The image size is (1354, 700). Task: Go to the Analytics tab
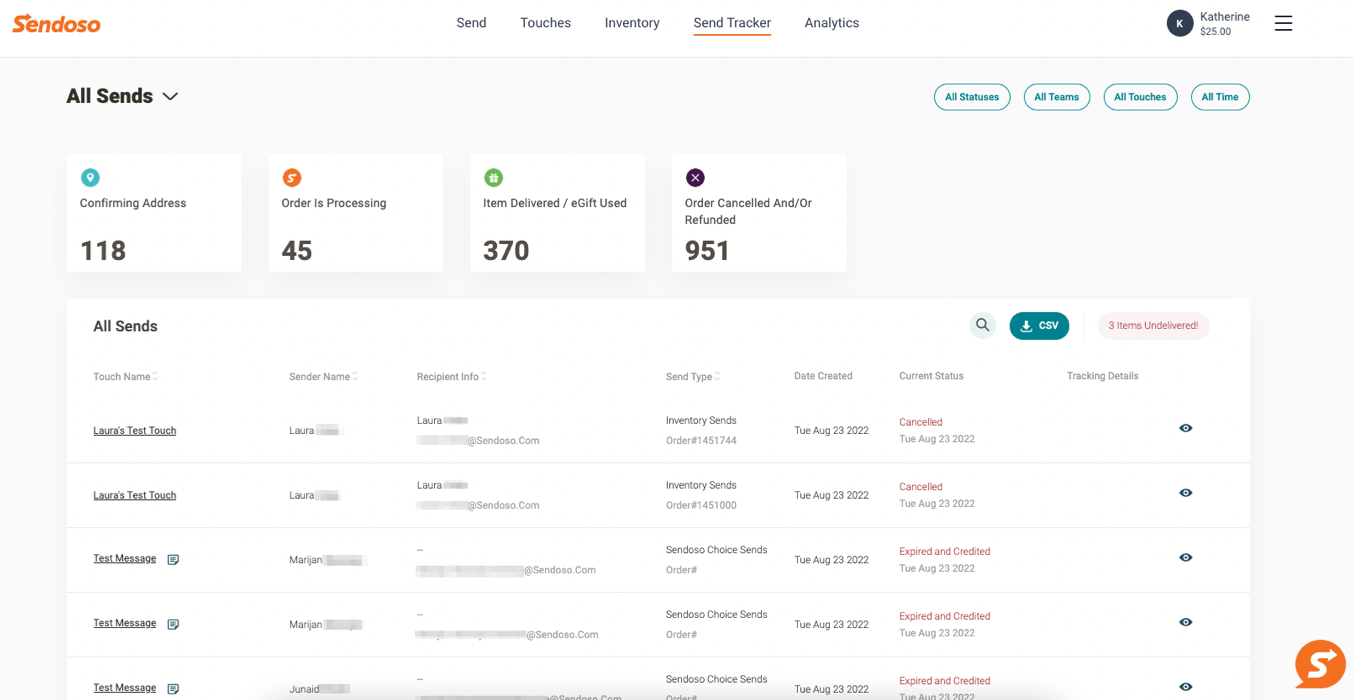[x=831, y=23]
